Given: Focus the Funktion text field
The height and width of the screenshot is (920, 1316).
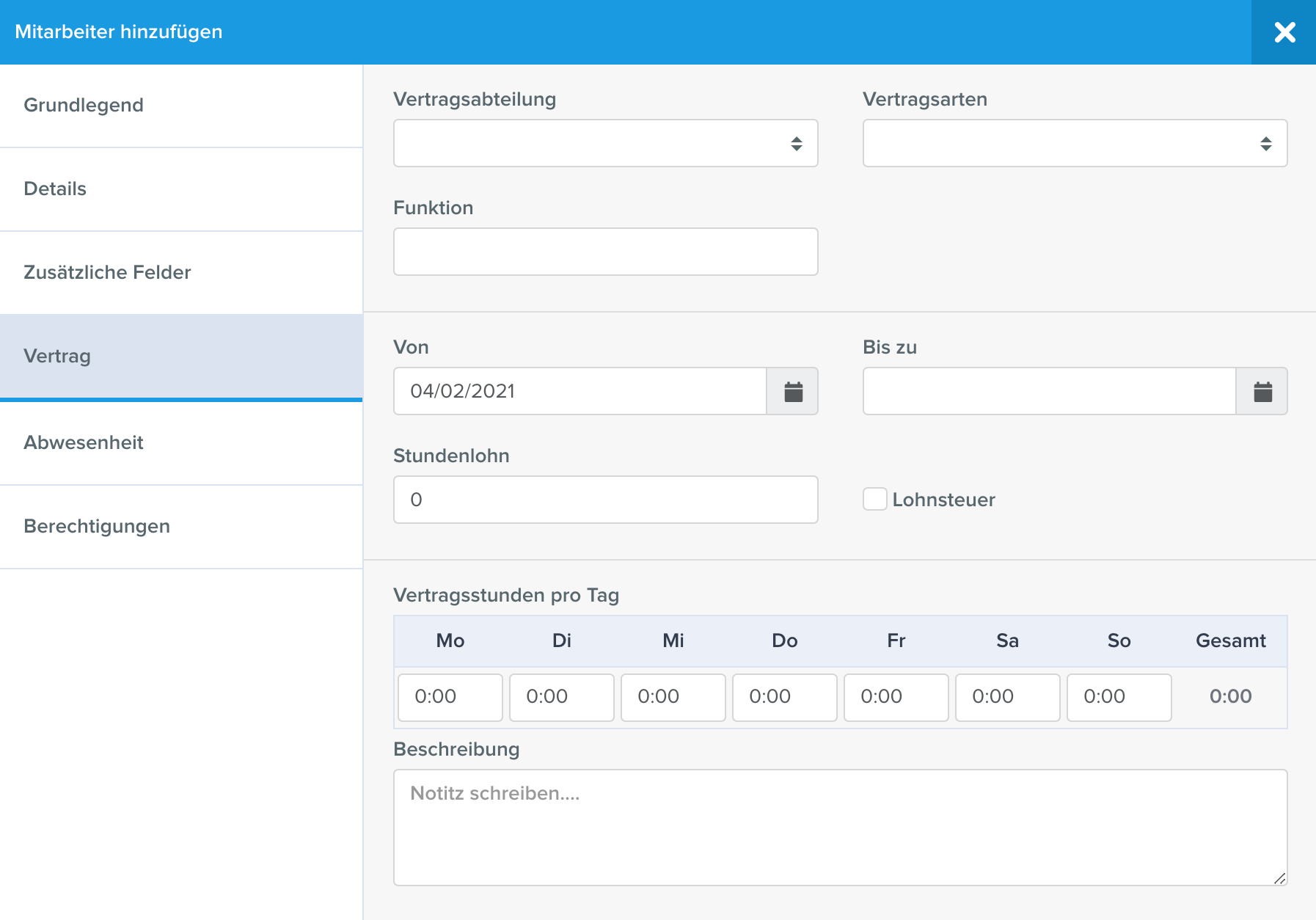Looking at the screenshot, I should tap(606, 252).
